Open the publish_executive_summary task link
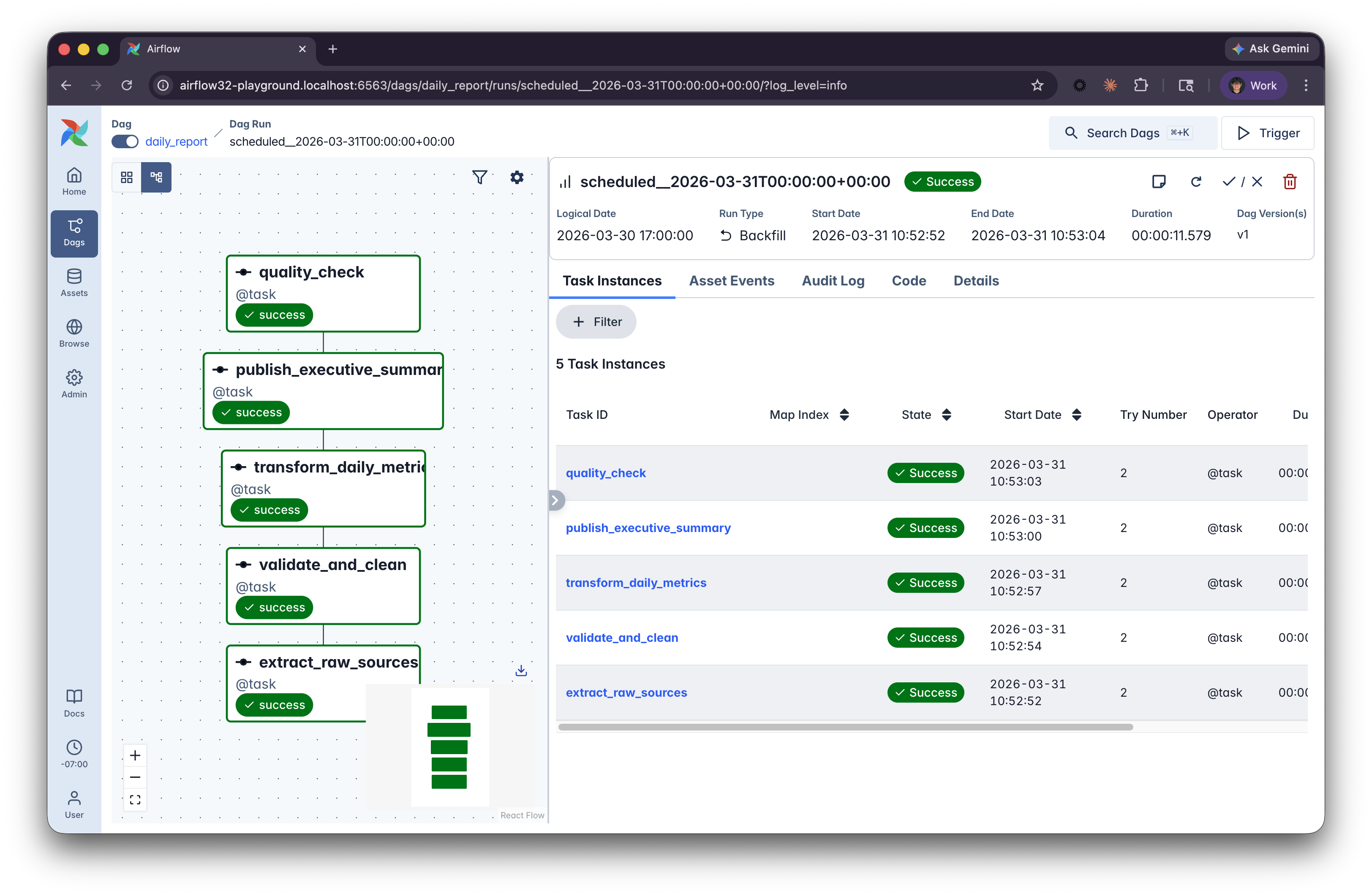This screenshot has height=896, width=1372. click(648, 528)
